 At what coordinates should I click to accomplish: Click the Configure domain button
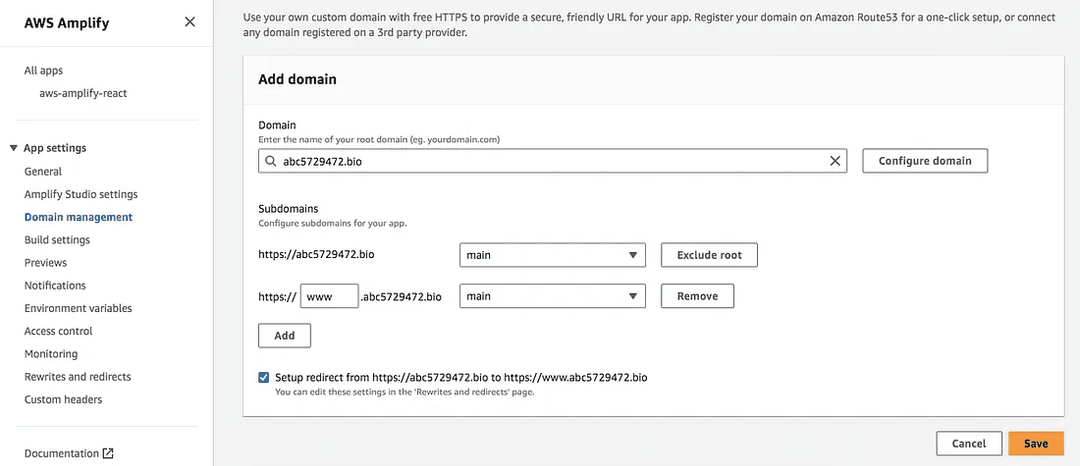click(925, 161)
